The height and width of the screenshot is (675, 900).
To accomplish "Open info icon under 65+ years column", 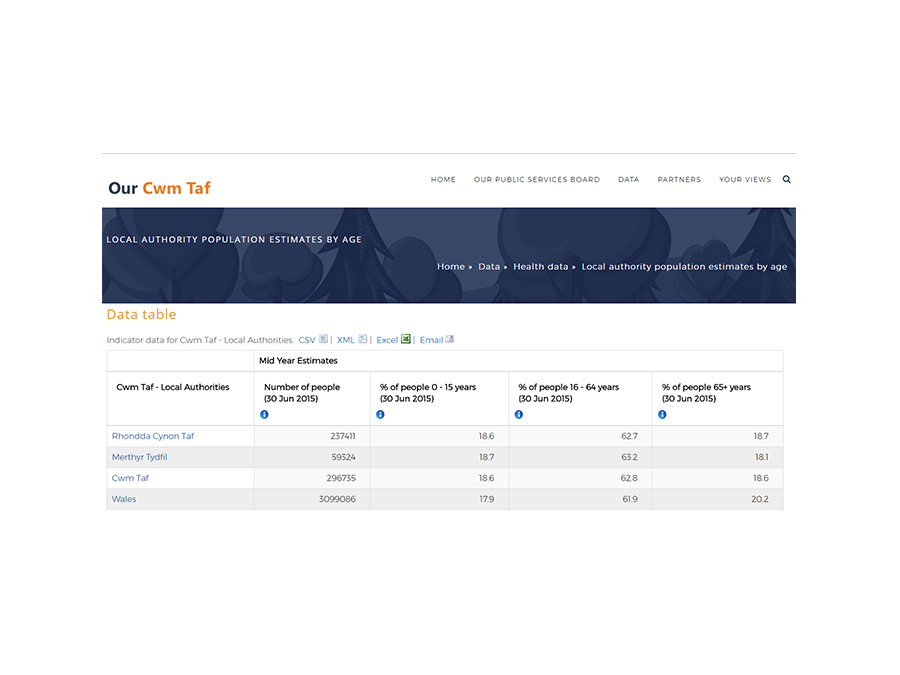I will [662, 414].
